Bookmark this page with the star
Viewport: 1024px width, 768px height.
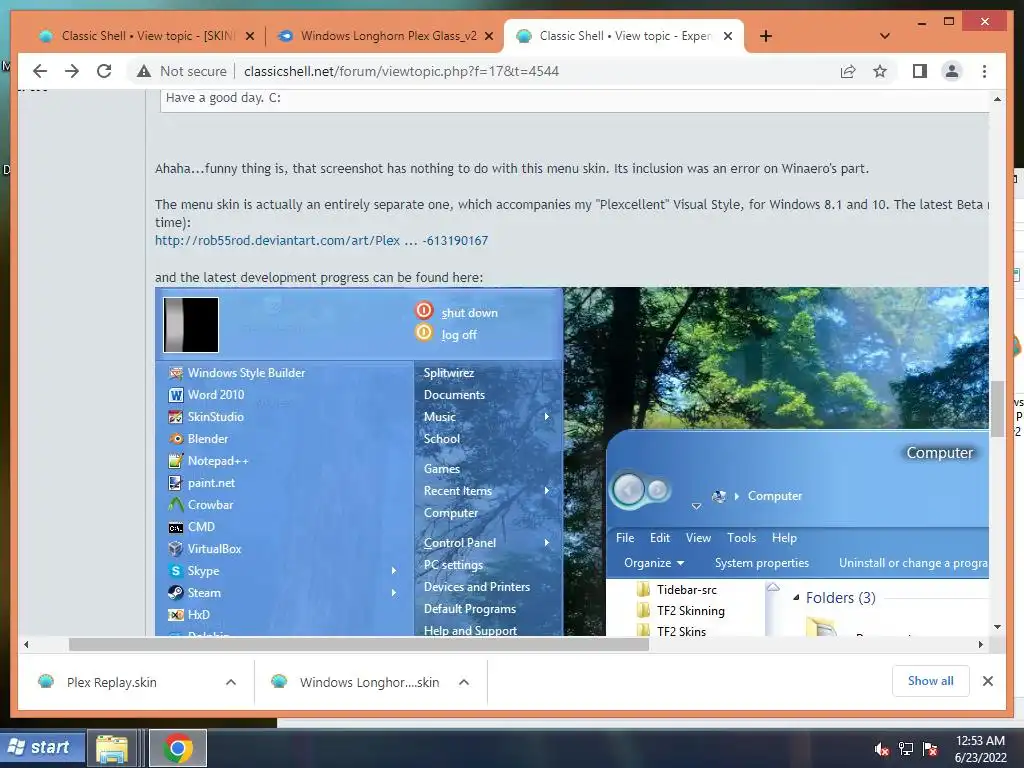pos(880,71)
